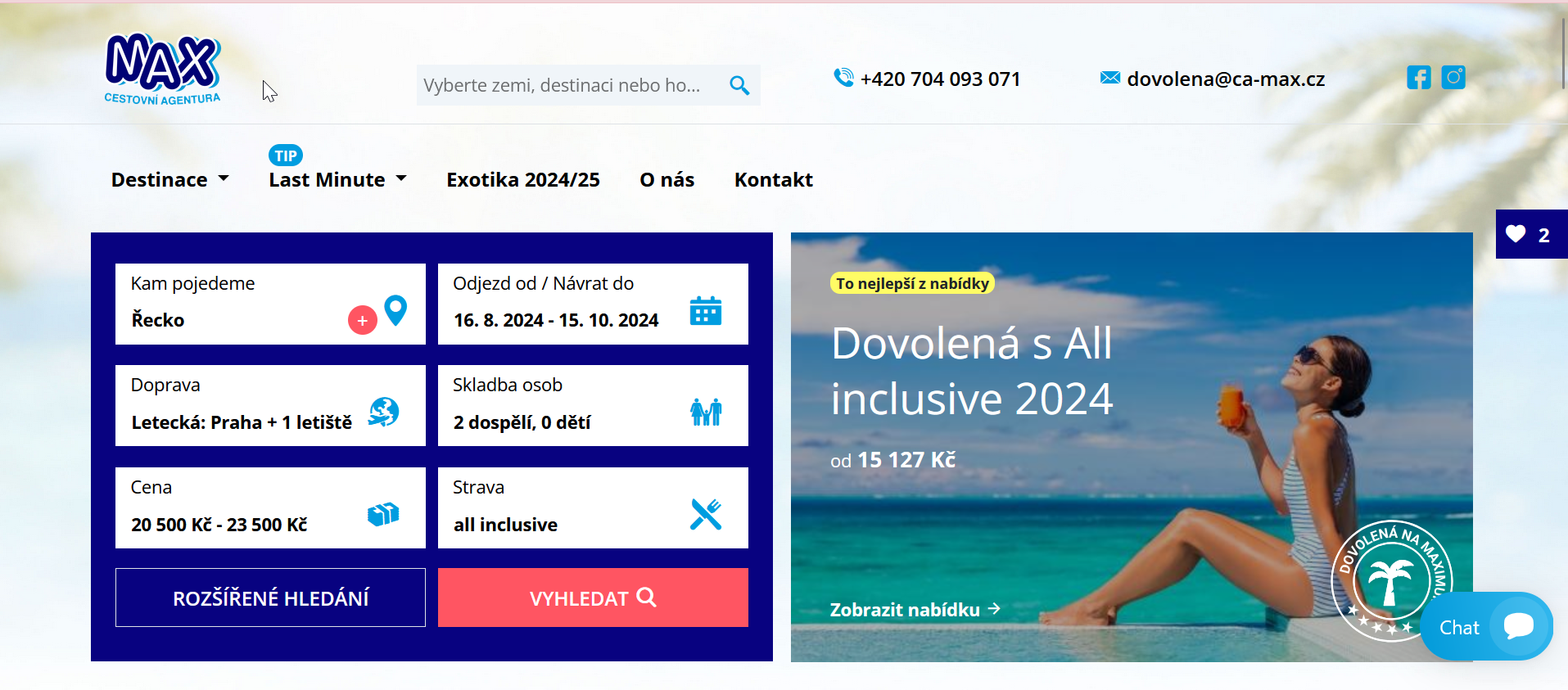The height and width of the screenshot is (690, 1568).
Task: Click the fork and knife Strava icon
Action: pos(706,514)
